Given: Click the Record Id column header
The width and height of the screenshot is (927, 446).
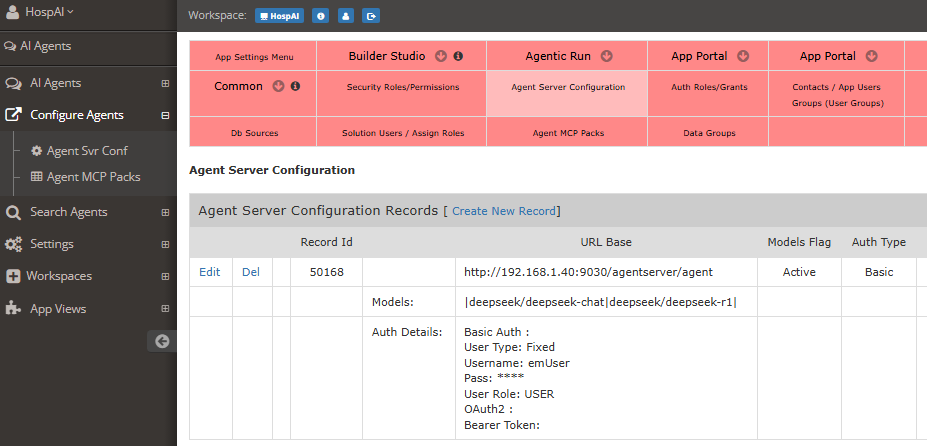Looking at the screenshot, I should (326, 242).
